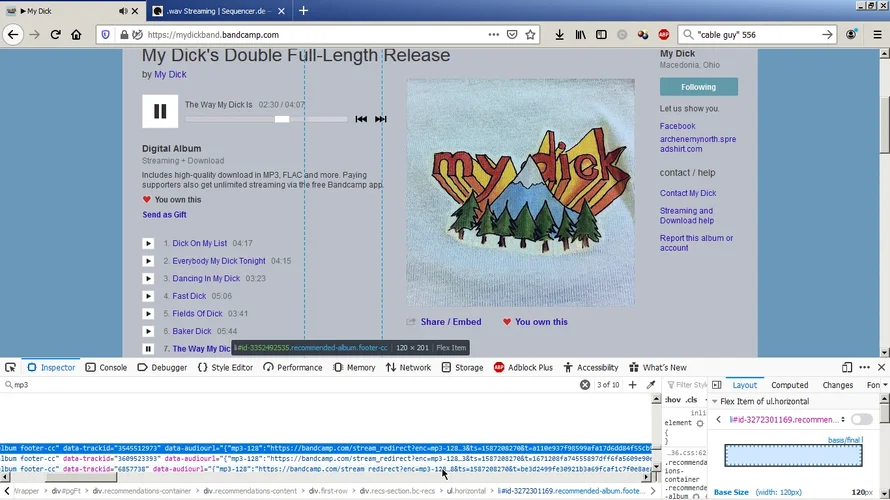Mute audio on My Dick tab

pyautogui.click(x=123, y=11)
